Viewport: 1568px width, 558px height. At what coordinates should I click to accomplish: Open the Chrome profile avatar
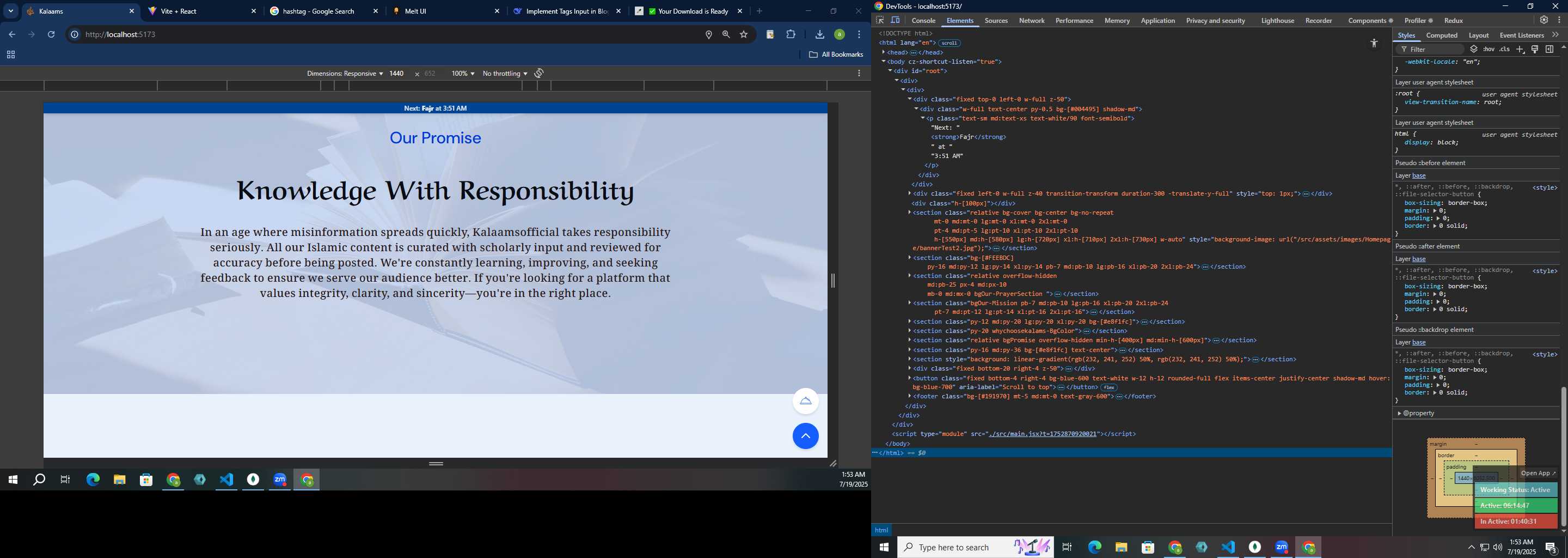coord(840,35)
